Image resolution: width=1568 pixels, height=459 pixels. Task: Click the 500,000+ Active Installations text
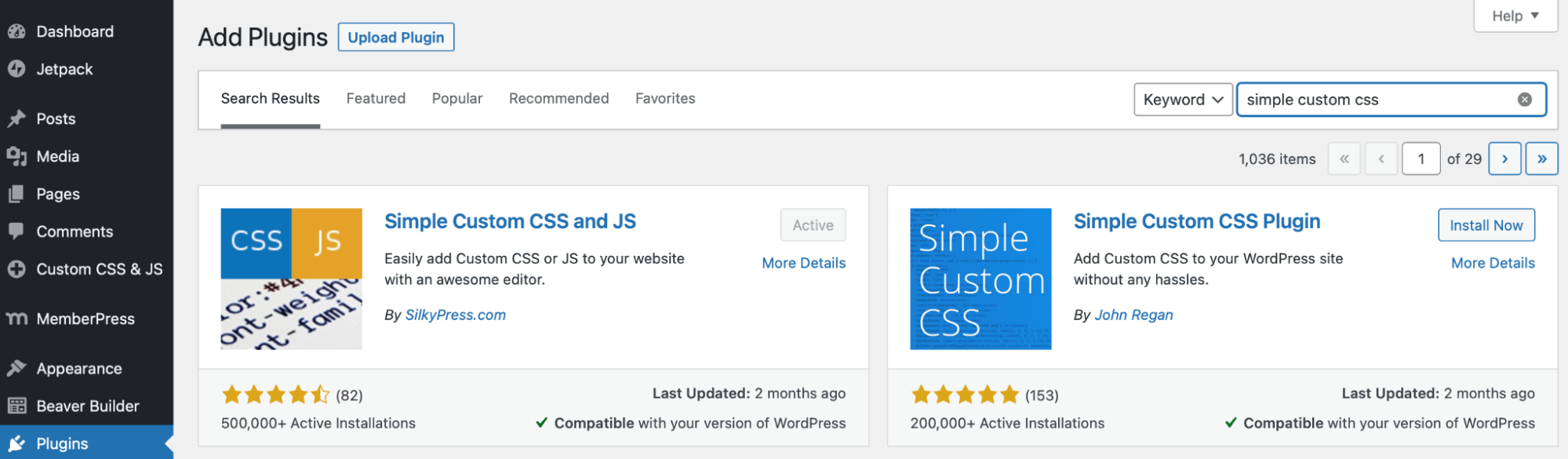point(318,423)
